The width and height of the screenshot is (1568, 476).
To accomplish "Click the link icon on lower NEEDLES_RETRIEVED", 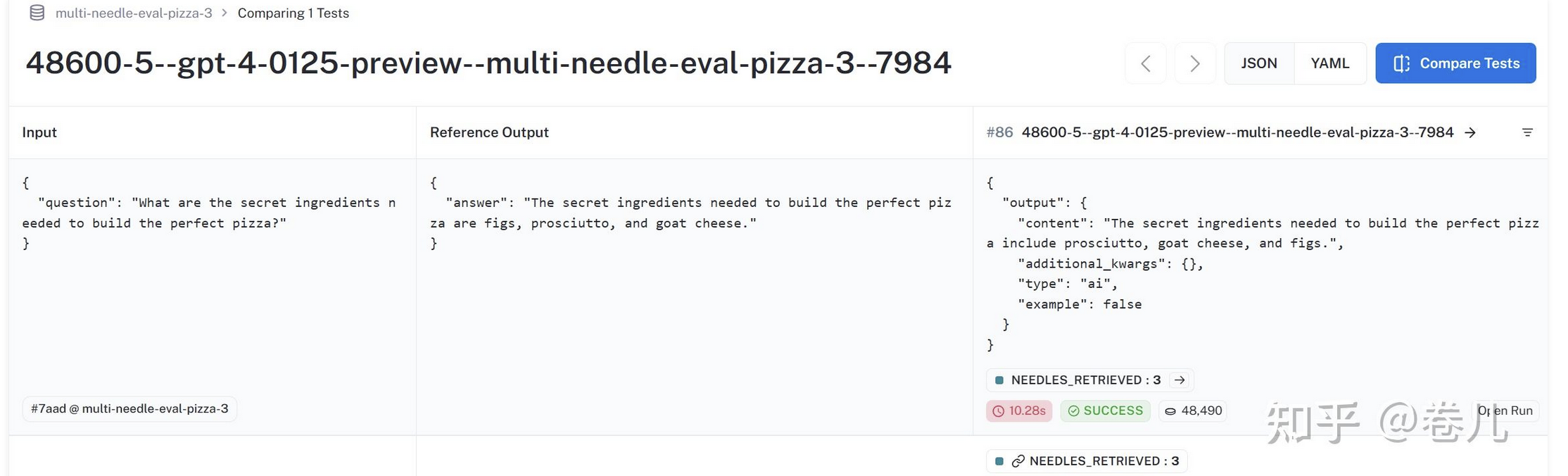I will [x=1018, y=461].
